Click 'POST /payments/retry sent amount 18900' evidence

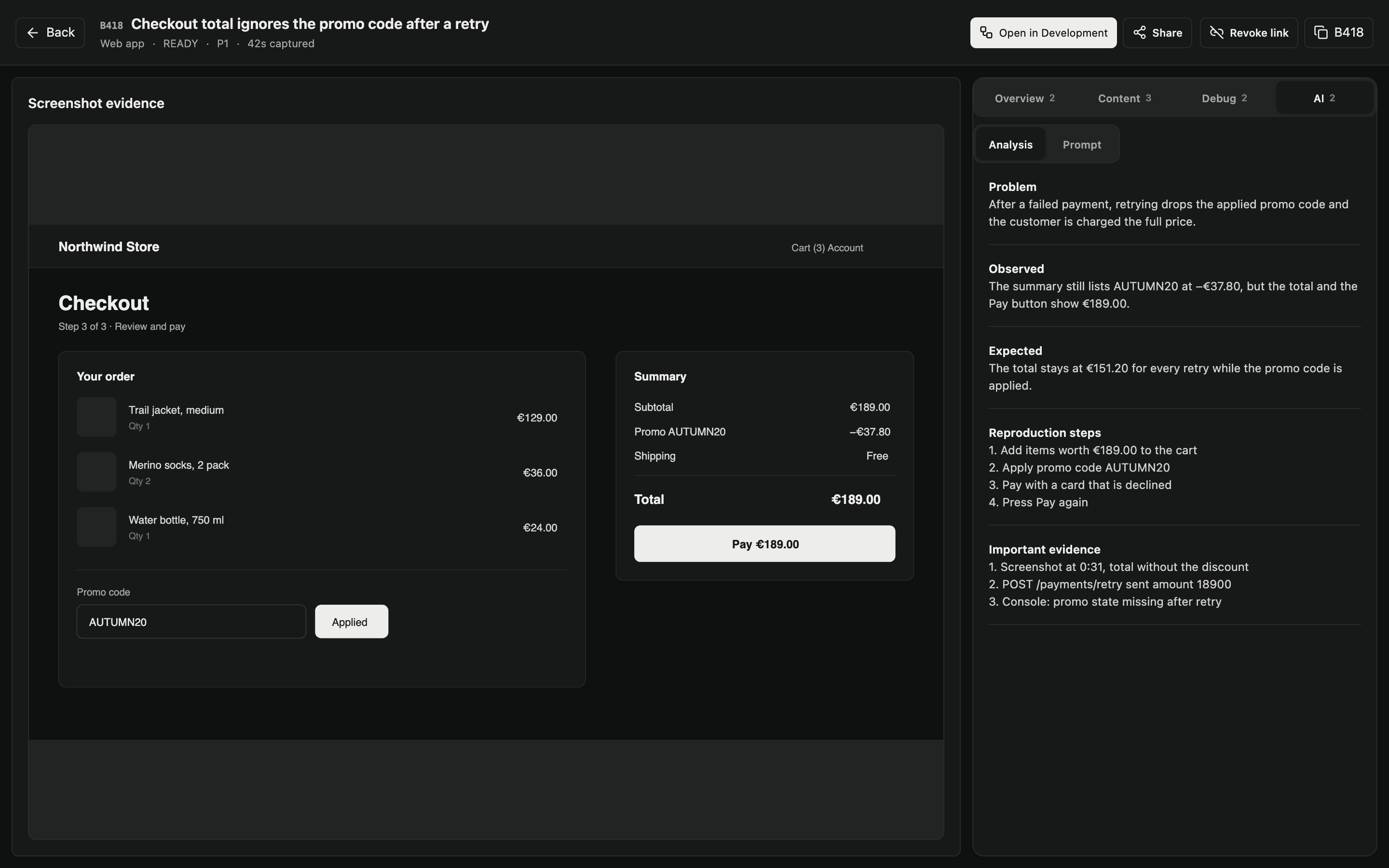(1110, 584)
